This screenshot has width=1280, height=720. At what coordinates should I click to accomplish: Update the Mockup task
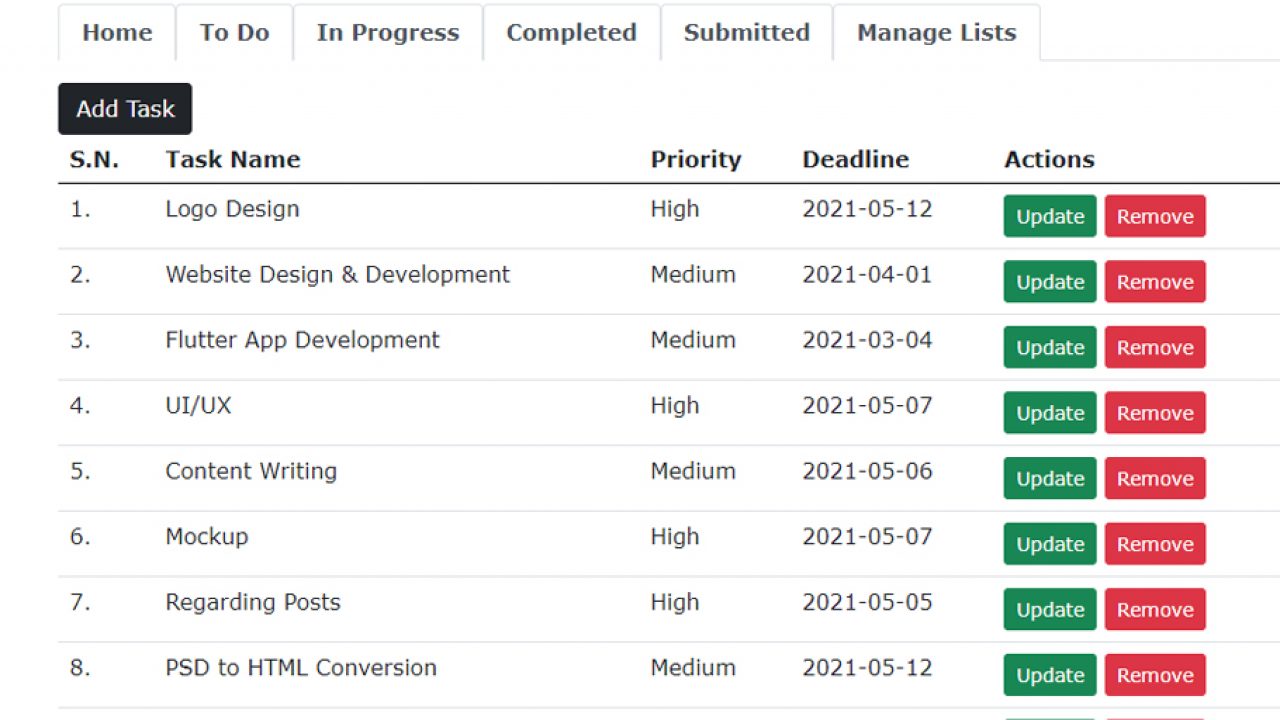(1050, 544)
